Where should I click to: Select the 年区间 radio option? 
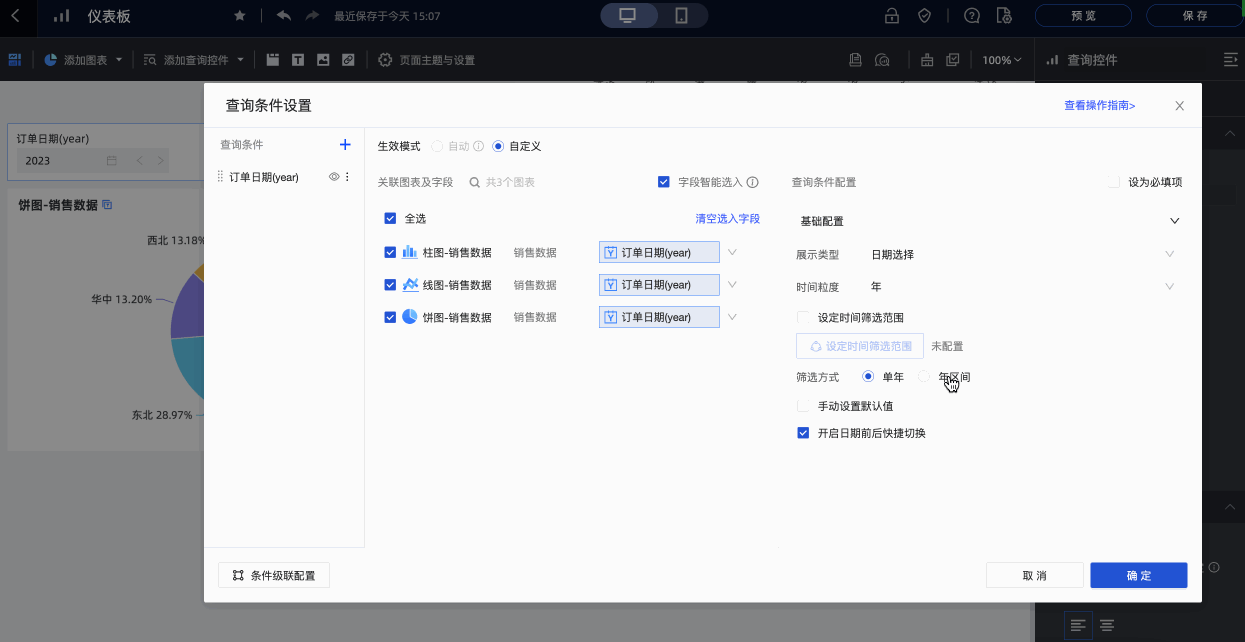tap(924, 377)
